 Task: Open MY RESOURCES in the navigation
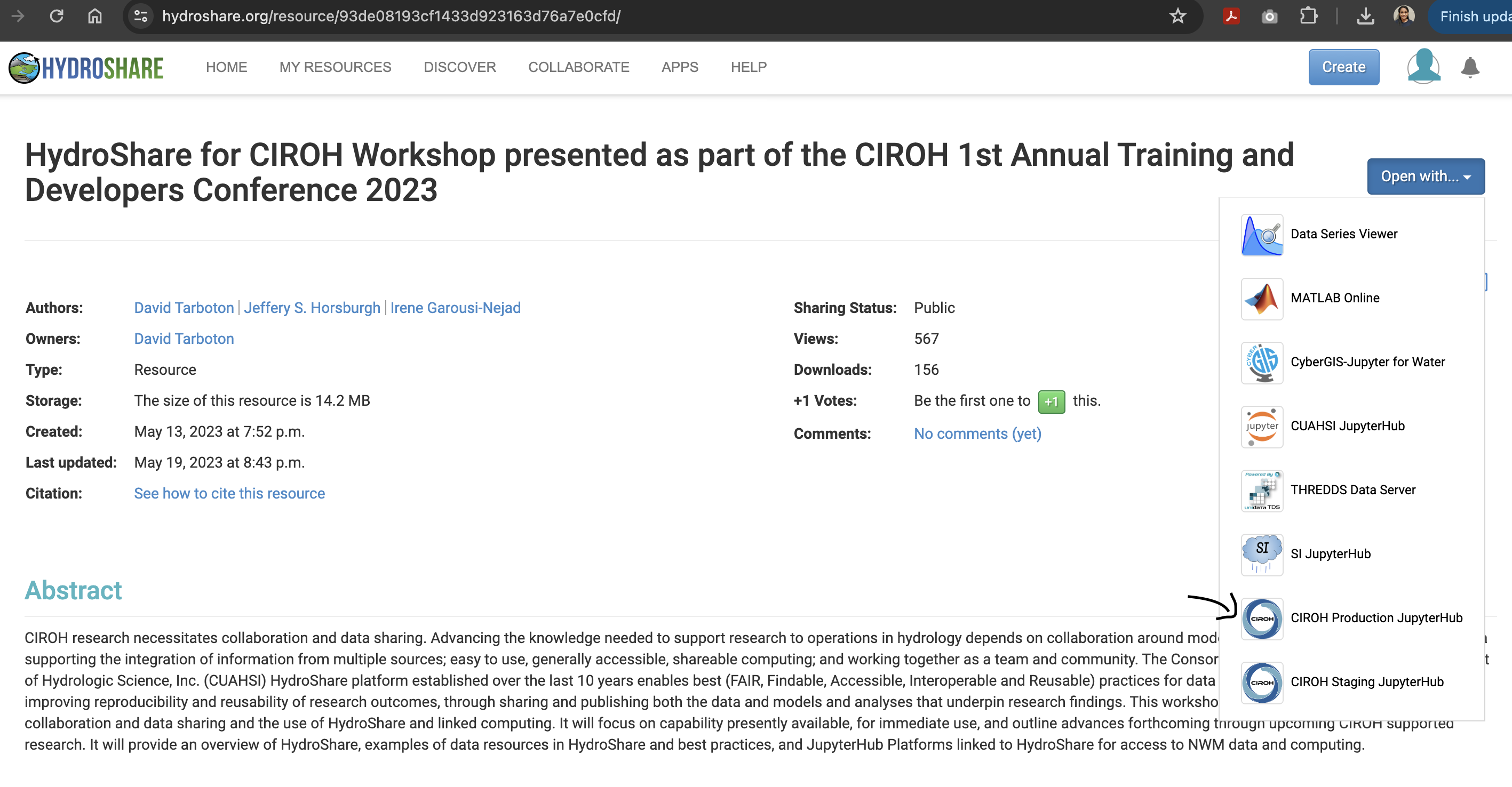pos(335,67)
